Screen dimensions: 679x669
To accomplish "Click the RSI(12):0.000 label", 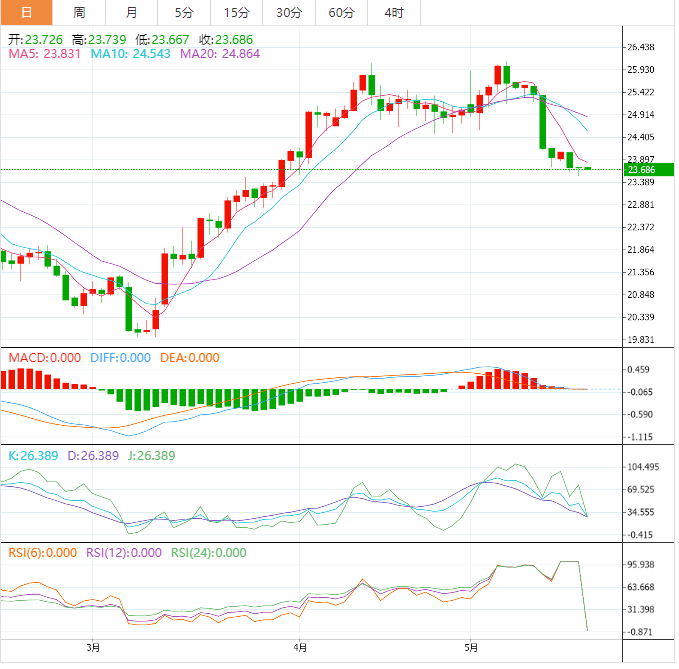I will pyautogui.click(x=124, y=553).
